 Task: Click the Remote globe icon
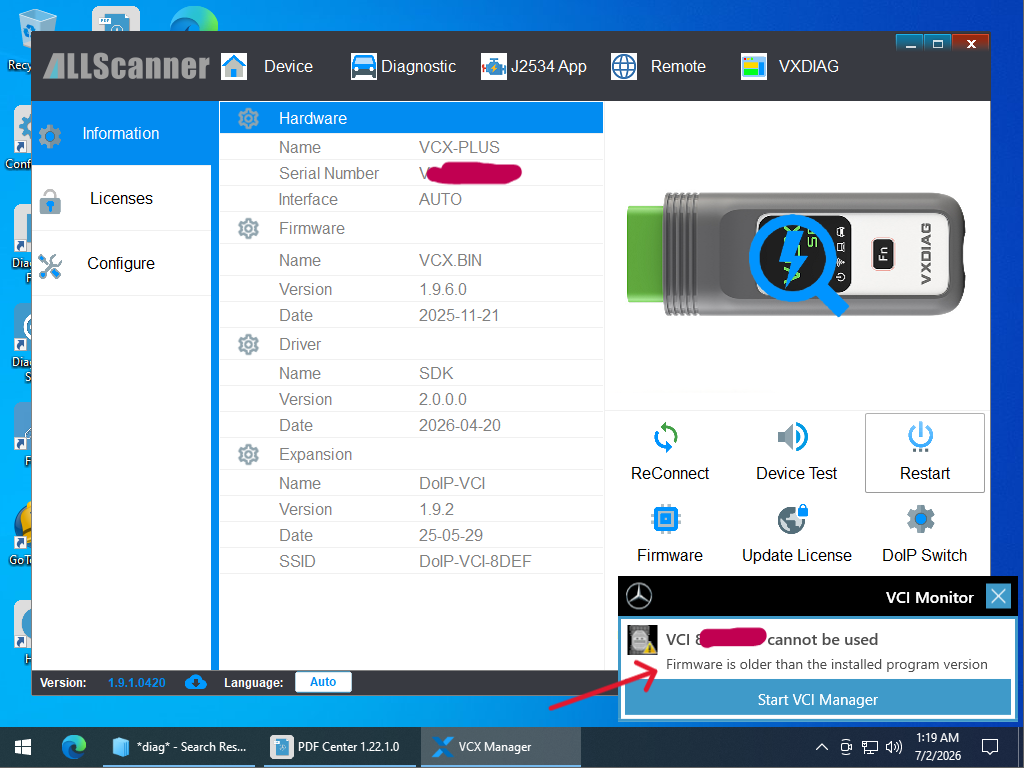coord(624,67)
